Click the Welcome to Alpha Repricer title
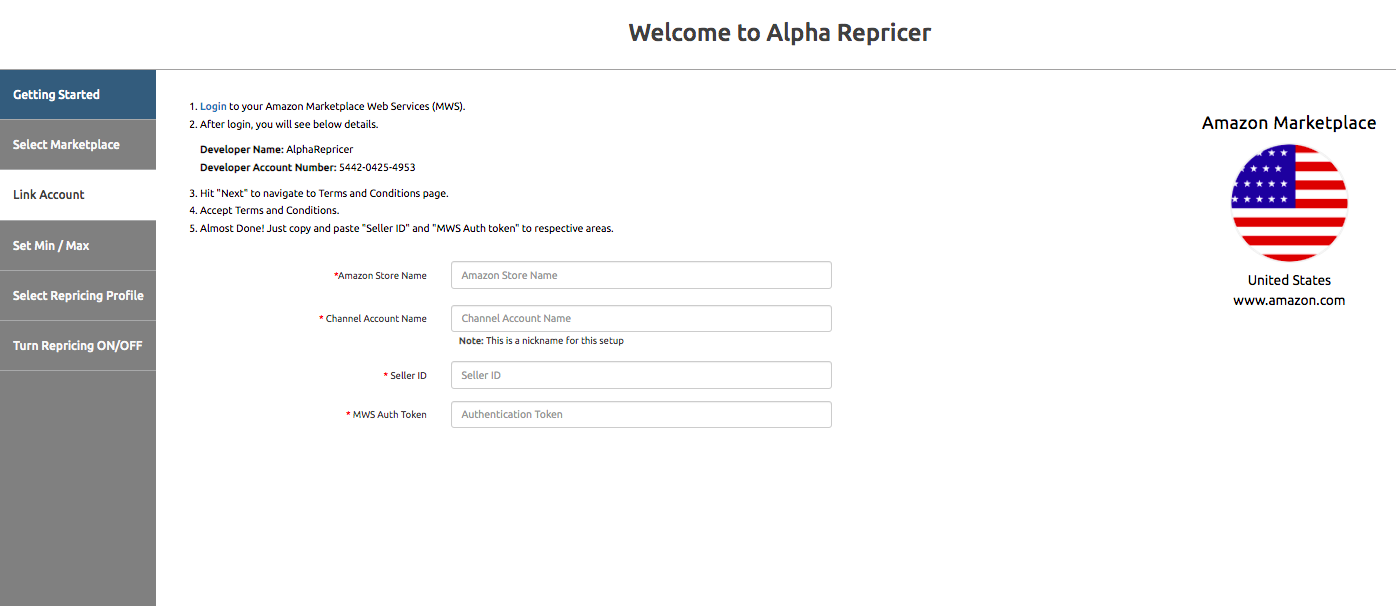Image resolution: width=1396 pixels, height=606 pixels. [779, 33]
